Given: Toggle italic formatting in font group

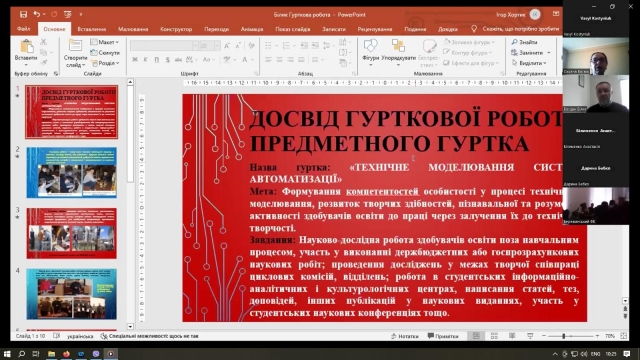Looking at the screenshot, I should [145, 60].
